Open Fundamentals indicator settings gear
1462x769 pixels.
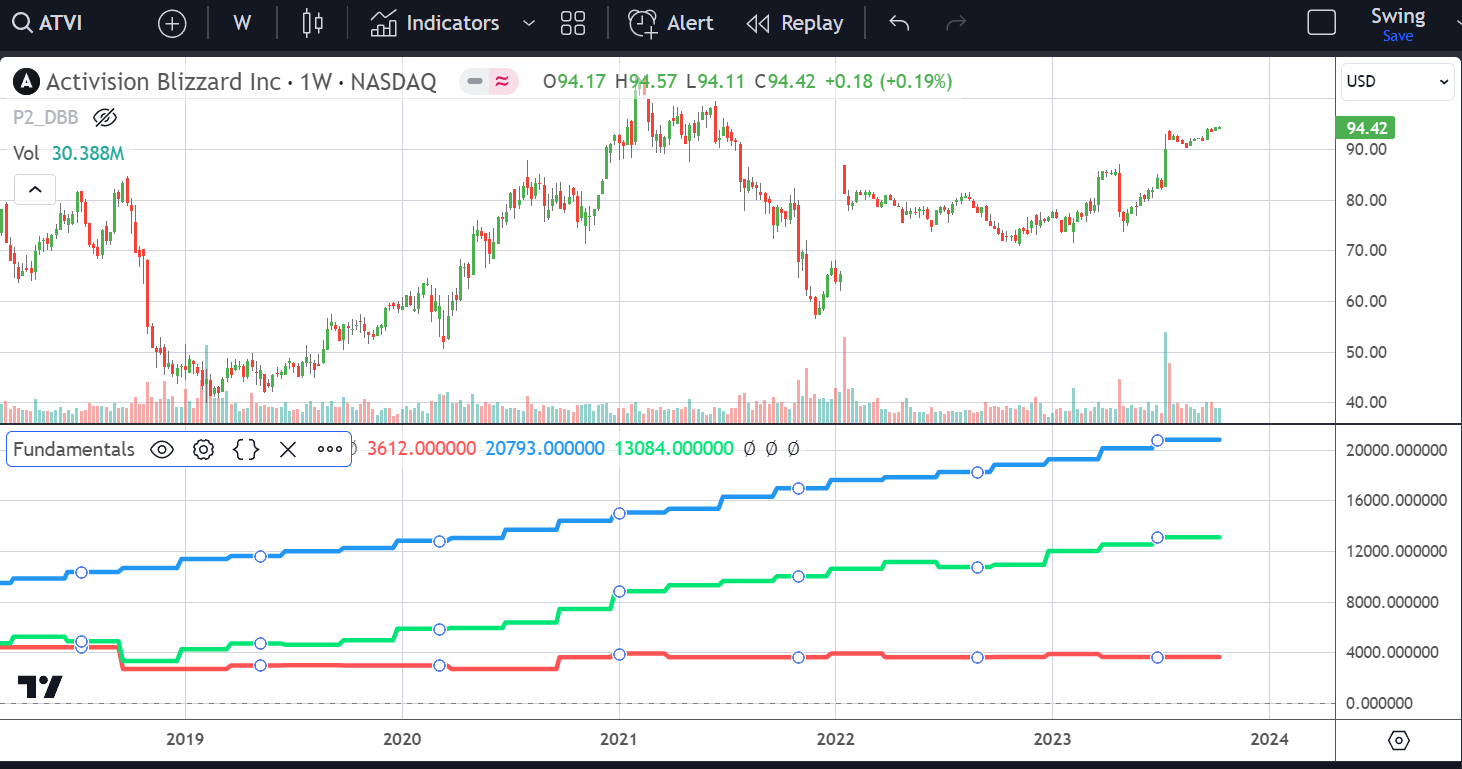(203, 449)
